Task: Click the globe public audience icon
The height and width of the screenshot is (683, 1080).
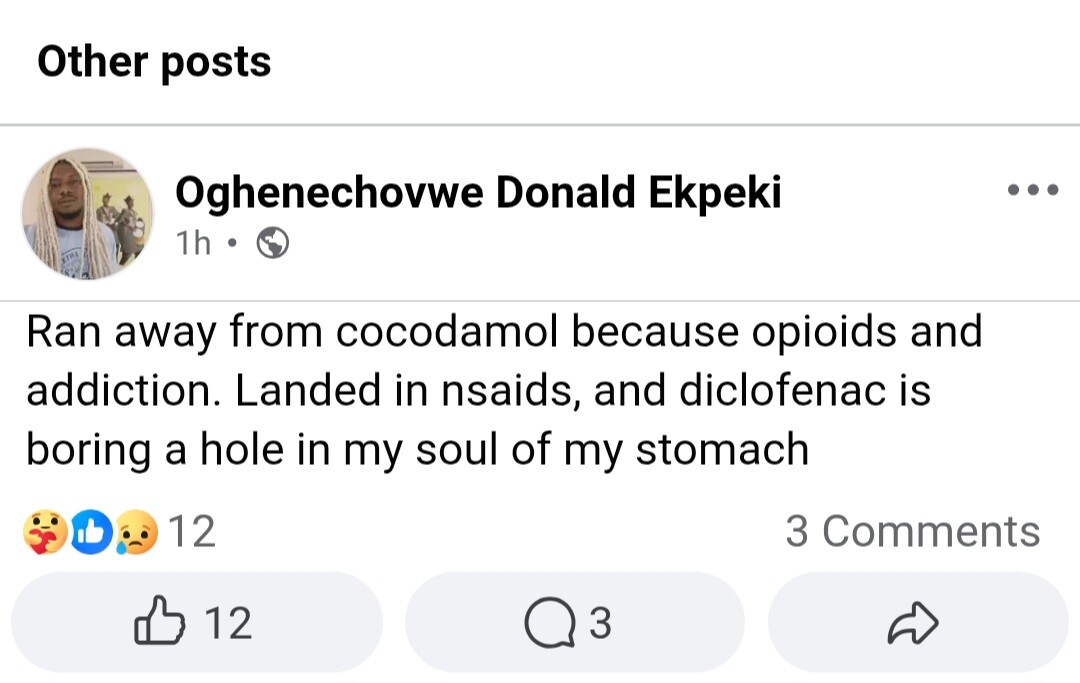Action: tap(273, 243)
